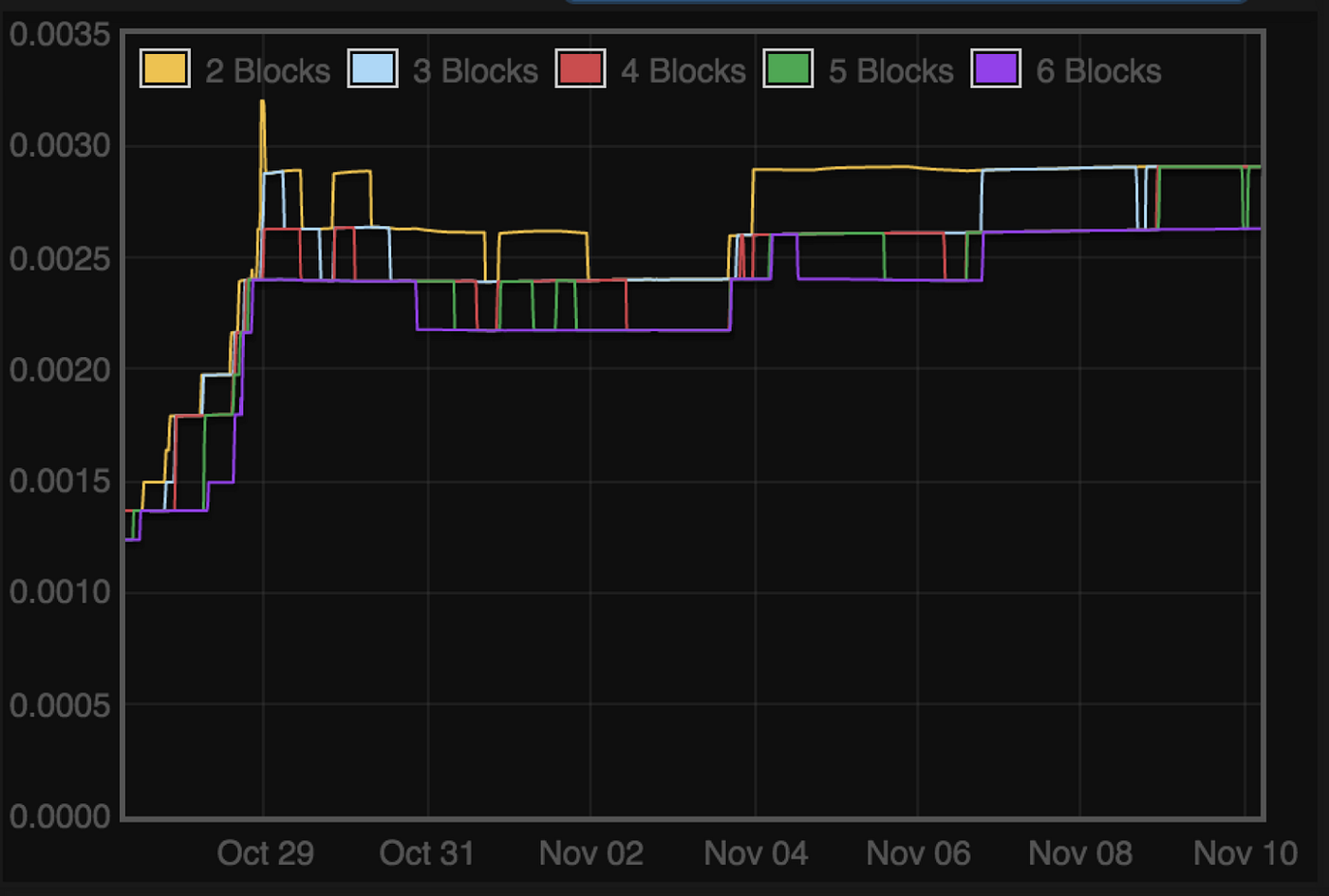Screen dimensions: 1329x896
Task: Click the purple 6 Blocks legend swatch
Action: click(996, 68)
